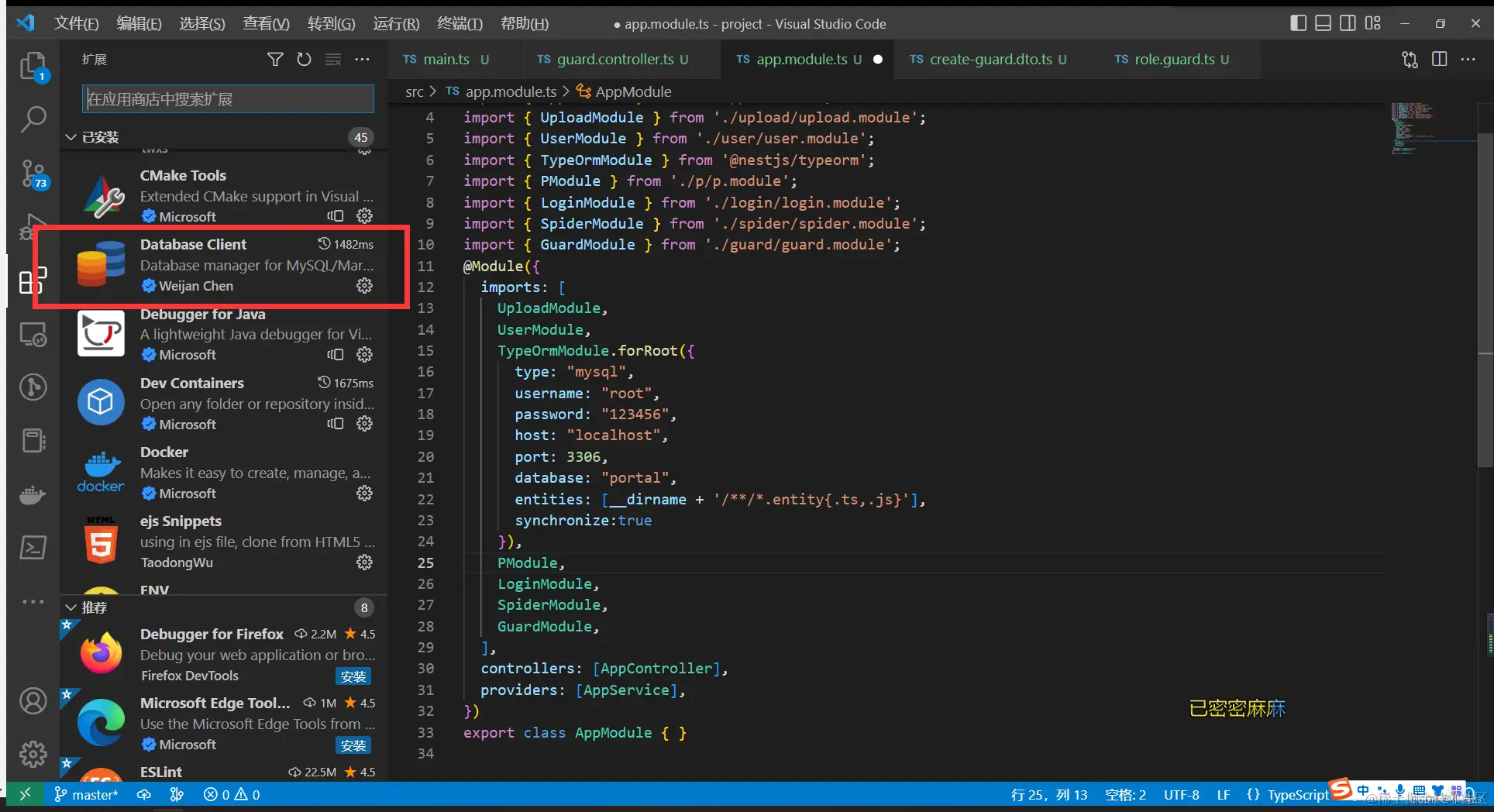
Task: Open the Git graph status bar icon
Action: click(x=177, y=794)
